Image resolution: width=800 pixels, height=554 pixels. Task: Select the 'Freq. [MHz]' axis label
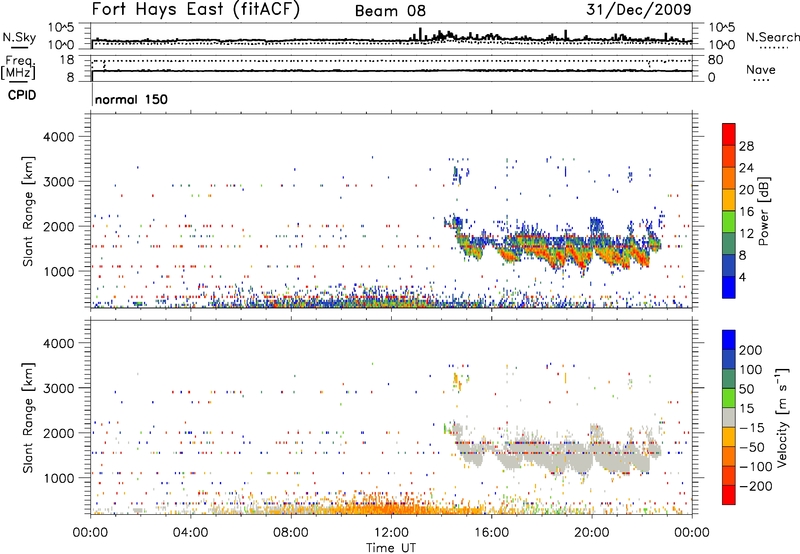point(19,68)
